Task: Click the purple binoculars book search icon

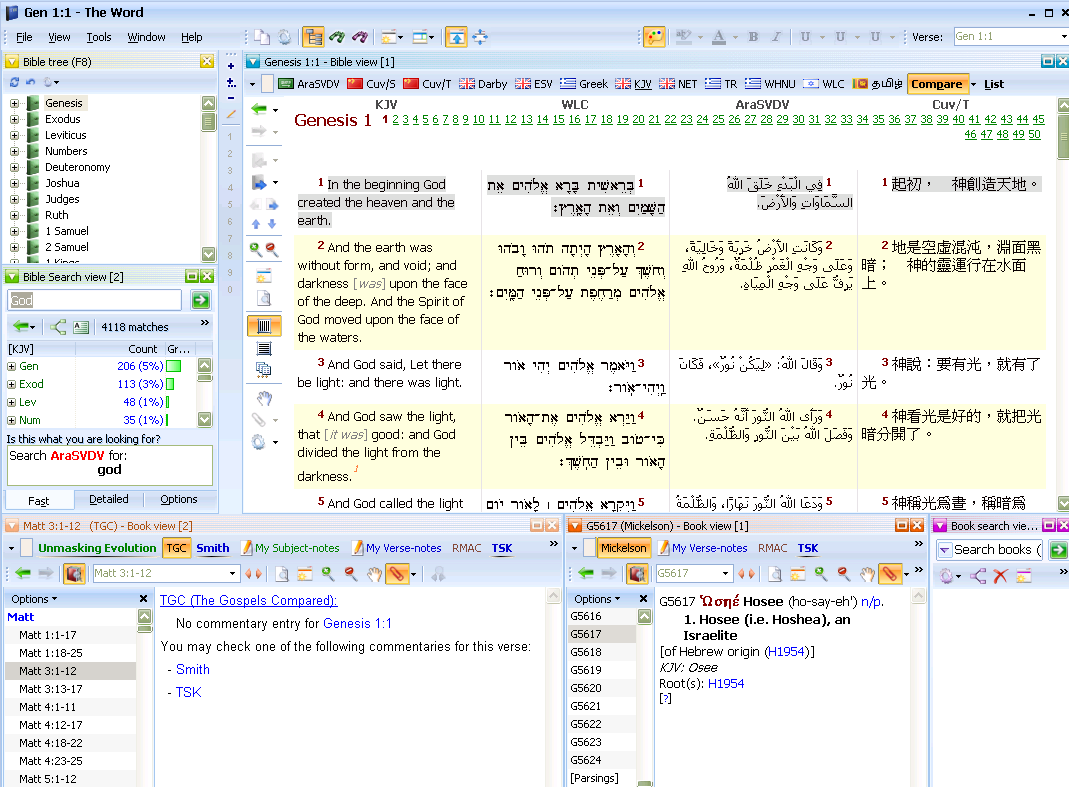Action: click(x=360, y=37)
